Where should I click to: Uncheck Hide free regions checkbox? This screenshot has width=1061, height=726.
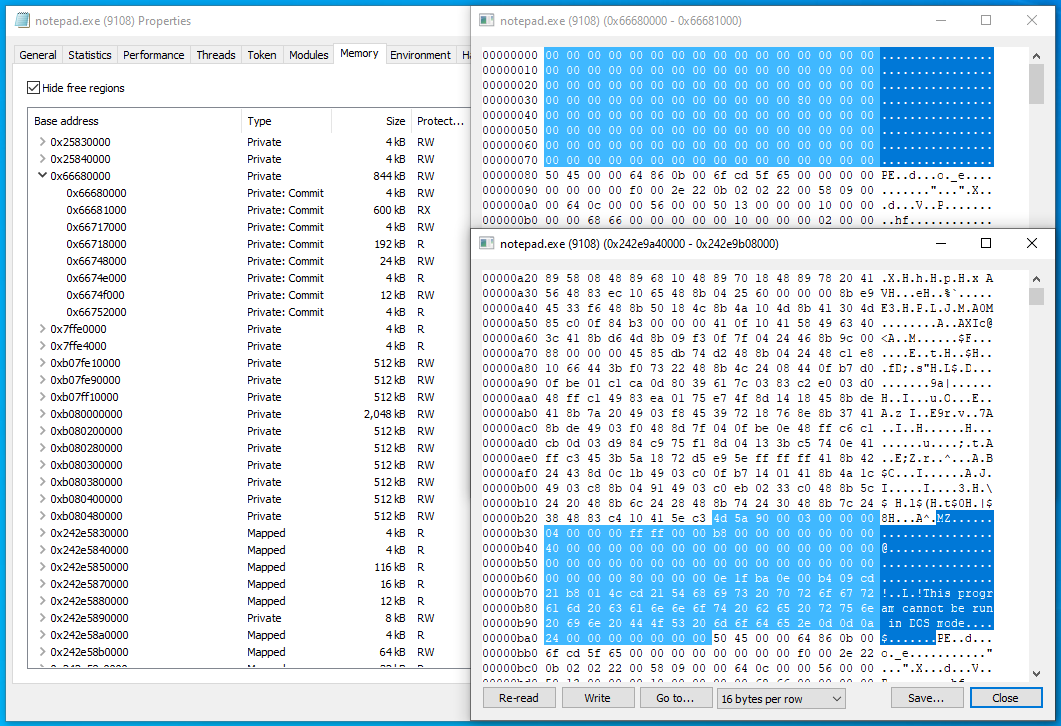[x=34, y=88]
